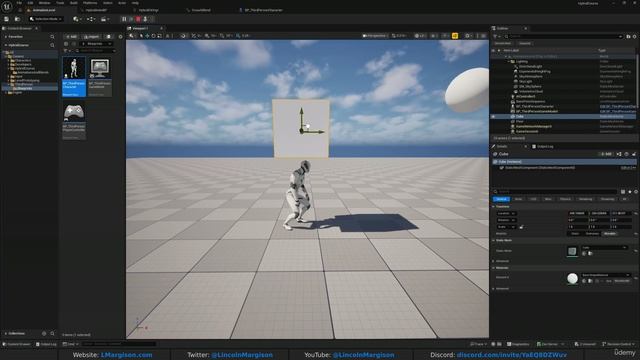Select the BP_ThirdPersonGameMode asset thumbnail
Viewport: 640px width, 360px height.
coord(100,77)
